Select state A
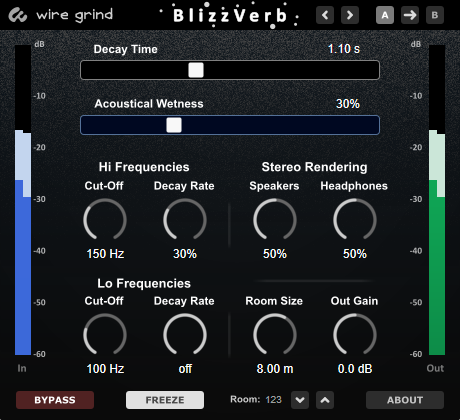The height and width of the screenshot is (420, 460). coord(385,15)
